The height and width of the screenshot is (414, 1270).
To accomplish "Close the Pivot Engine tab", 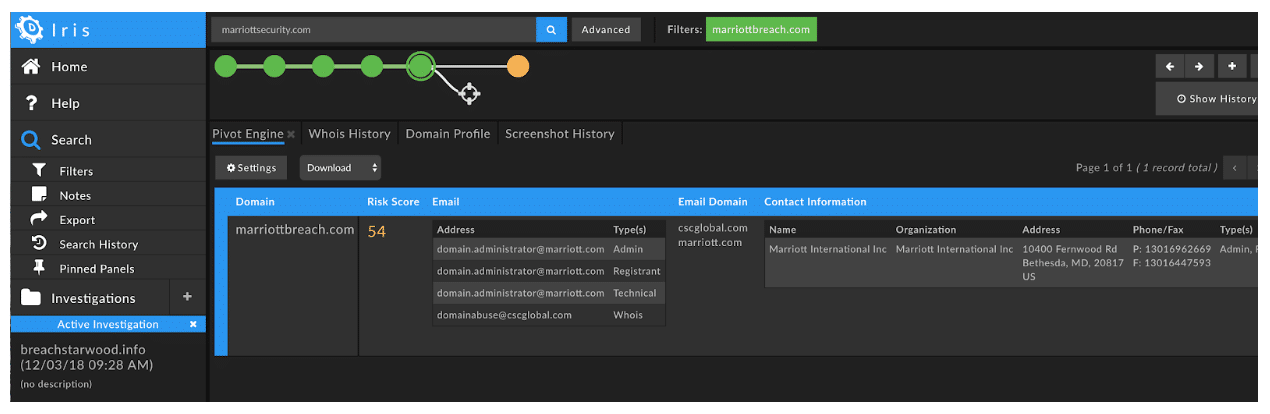I will pyautogui.click(x=291, y=134).
